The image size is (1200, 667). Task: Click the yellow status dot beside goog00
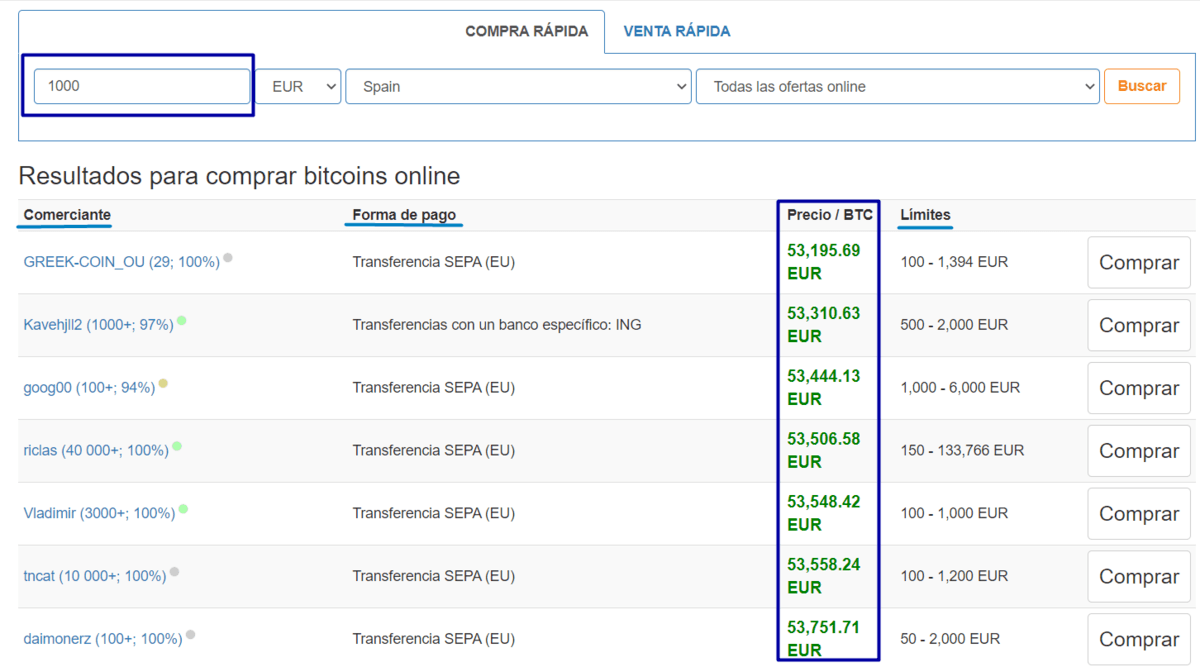[163, 383]
